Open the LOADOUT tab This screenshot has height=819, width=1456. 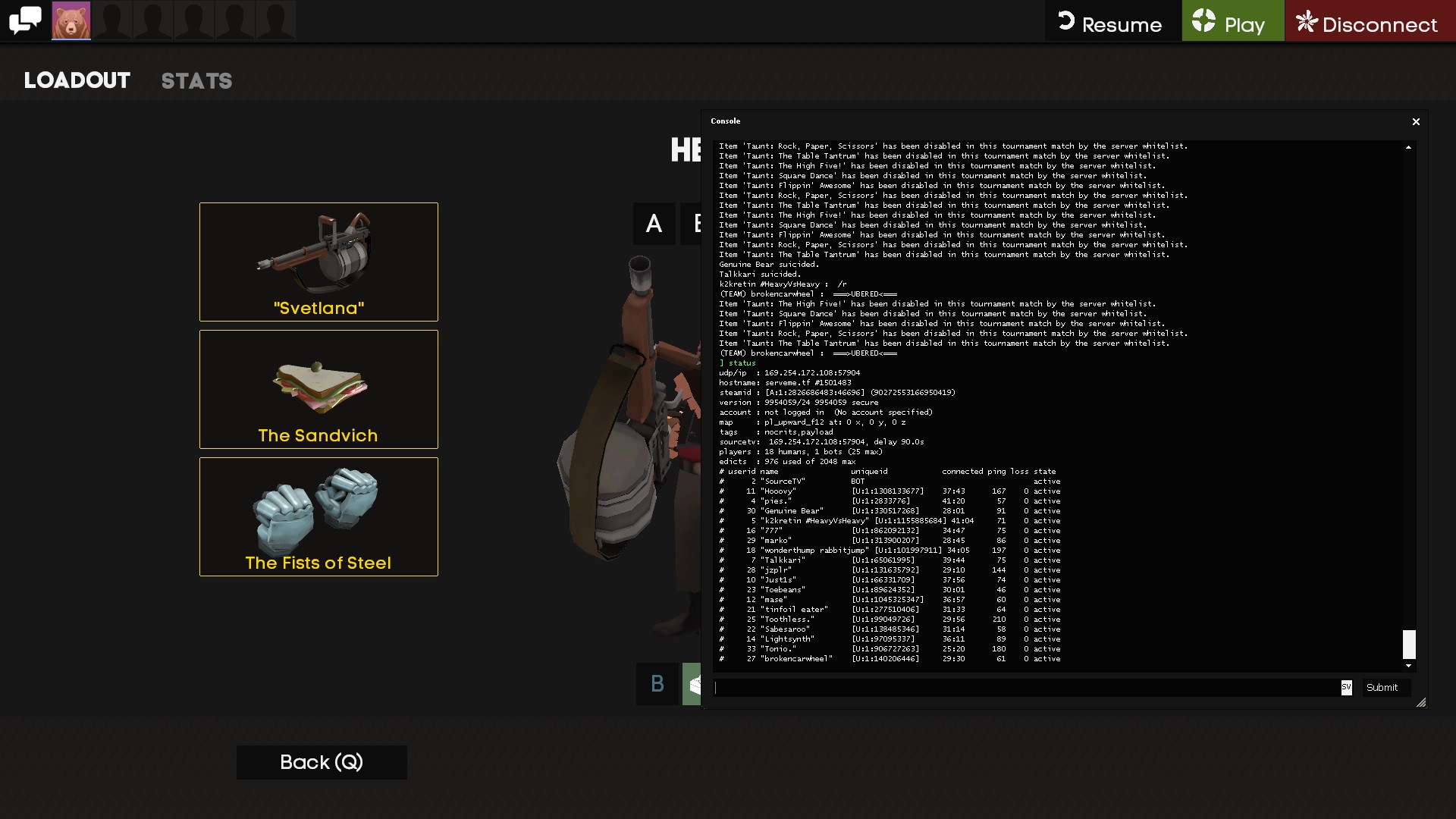tap(77, 80)
